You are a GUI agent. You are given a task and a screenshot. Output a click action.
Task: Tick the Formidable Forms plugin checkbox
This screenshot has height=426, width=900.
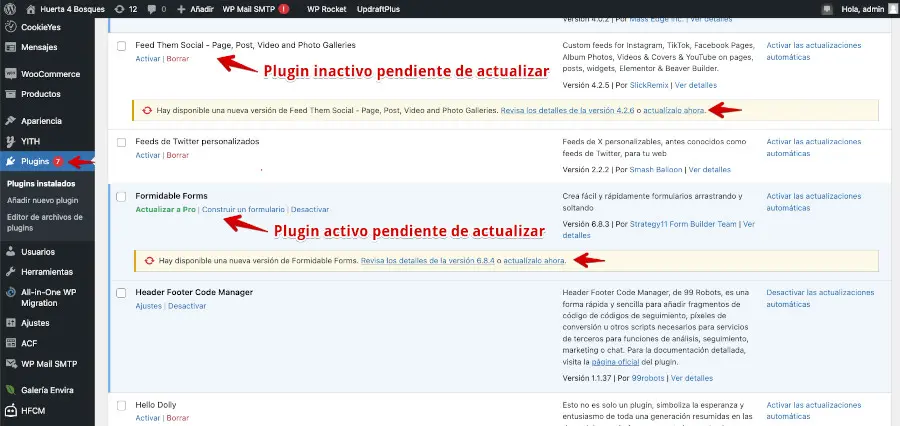(x=121, y=197)
